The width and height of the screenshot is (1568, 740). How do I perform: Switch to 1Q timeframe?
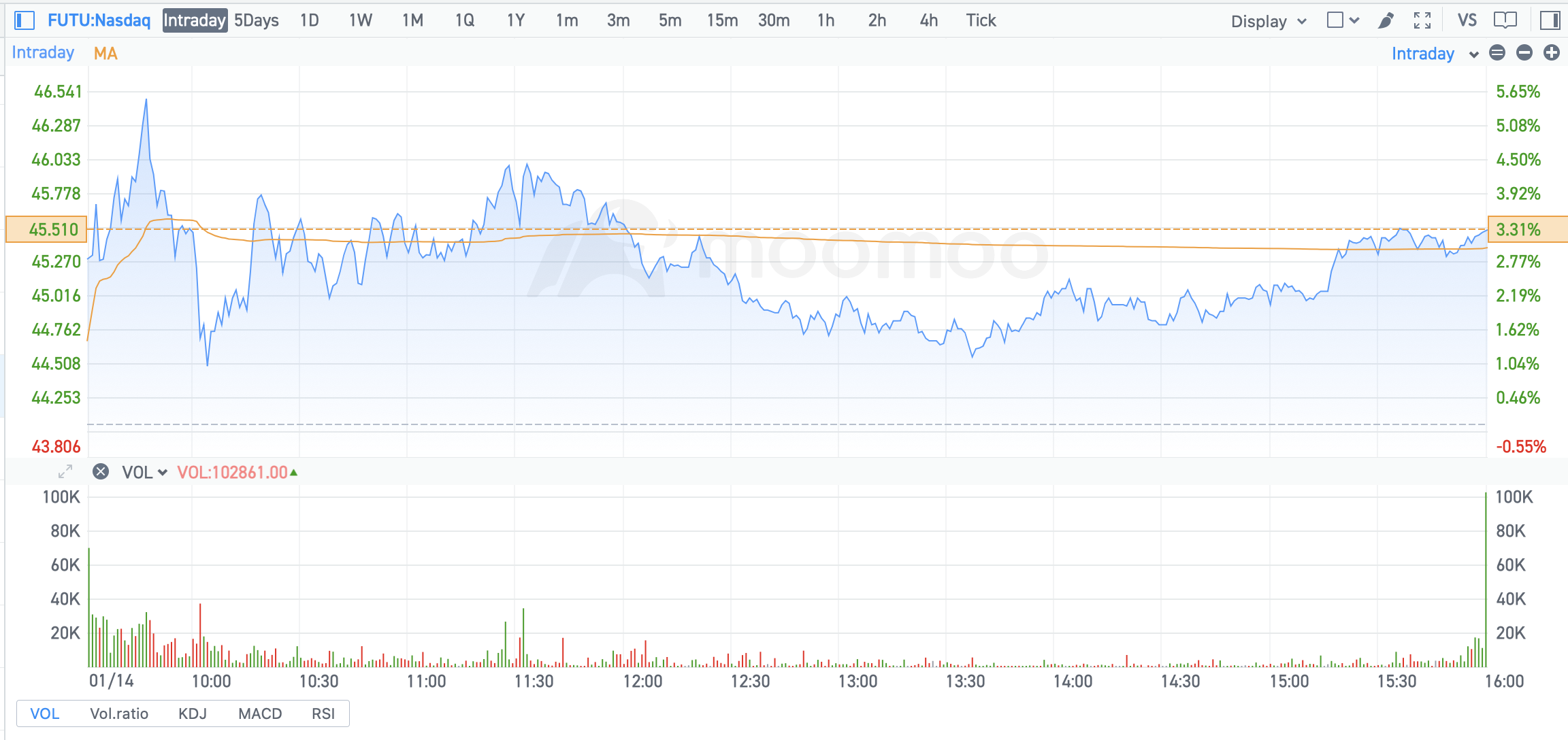(465, 20)
